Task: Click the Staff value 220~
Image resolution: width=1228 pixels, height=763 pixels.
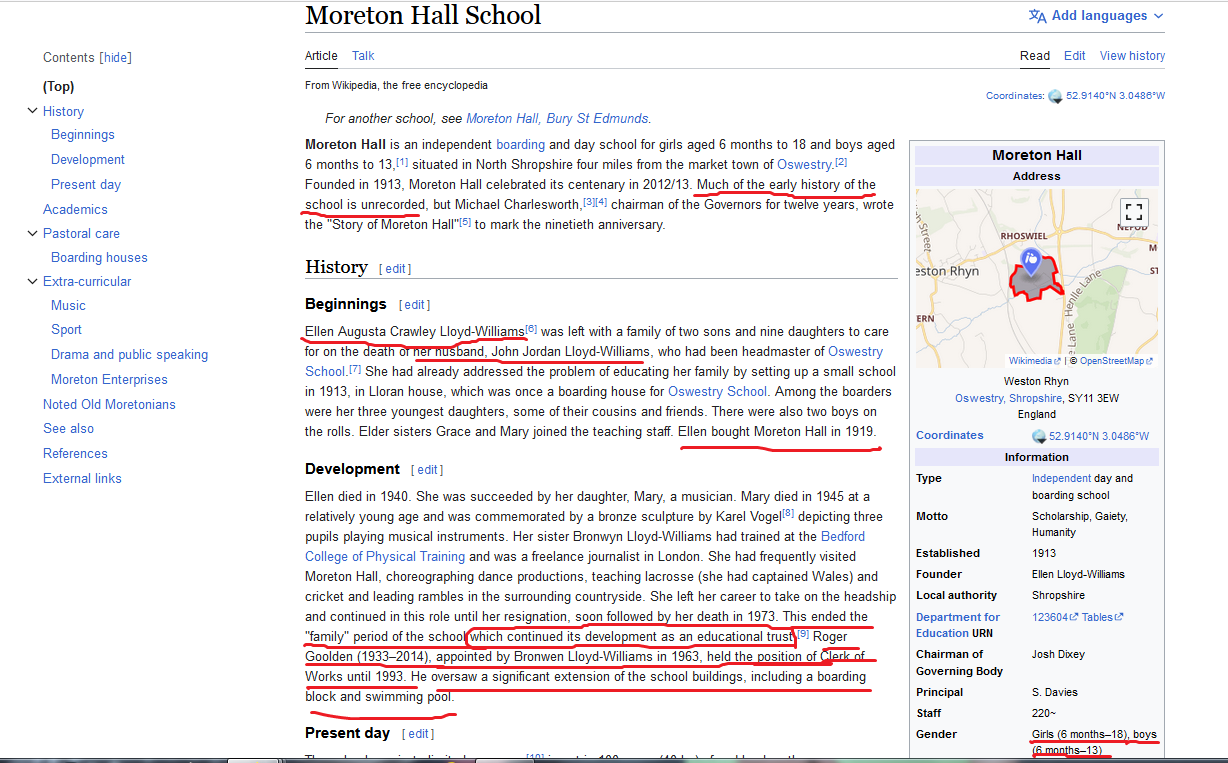Action: [x=1046, y=713]
